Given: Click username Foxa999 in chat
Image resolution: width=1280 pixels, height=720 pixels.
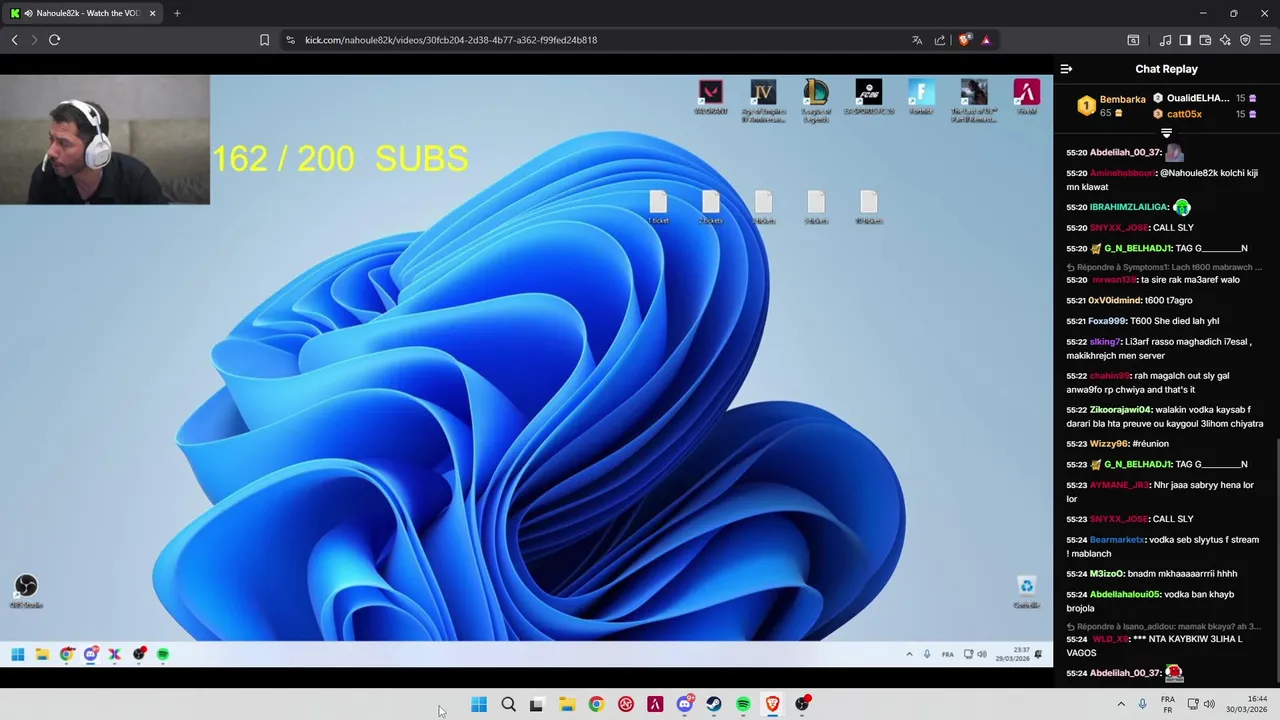Looking at the screenshot, I should [x=1108, y=321].
